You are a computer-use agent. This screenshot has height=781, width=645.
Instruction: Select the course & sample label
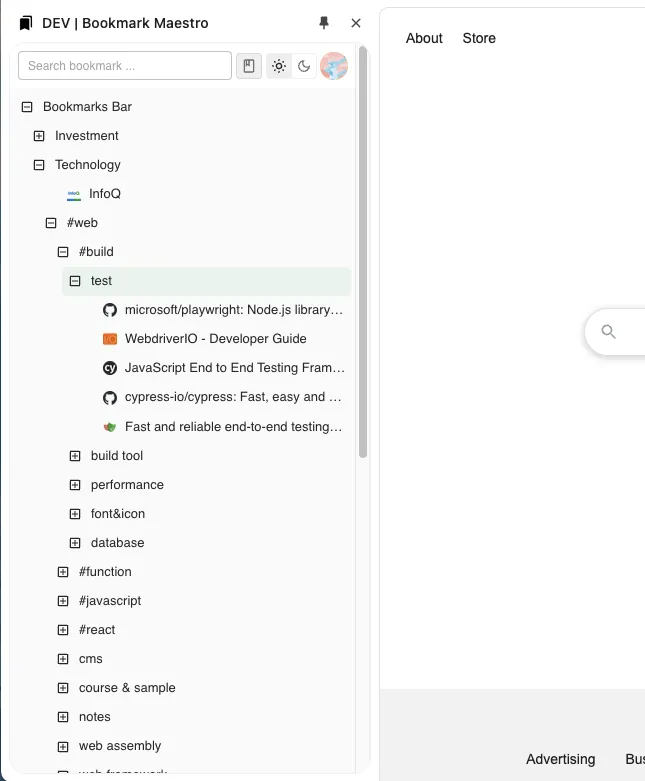click(127, 688)
